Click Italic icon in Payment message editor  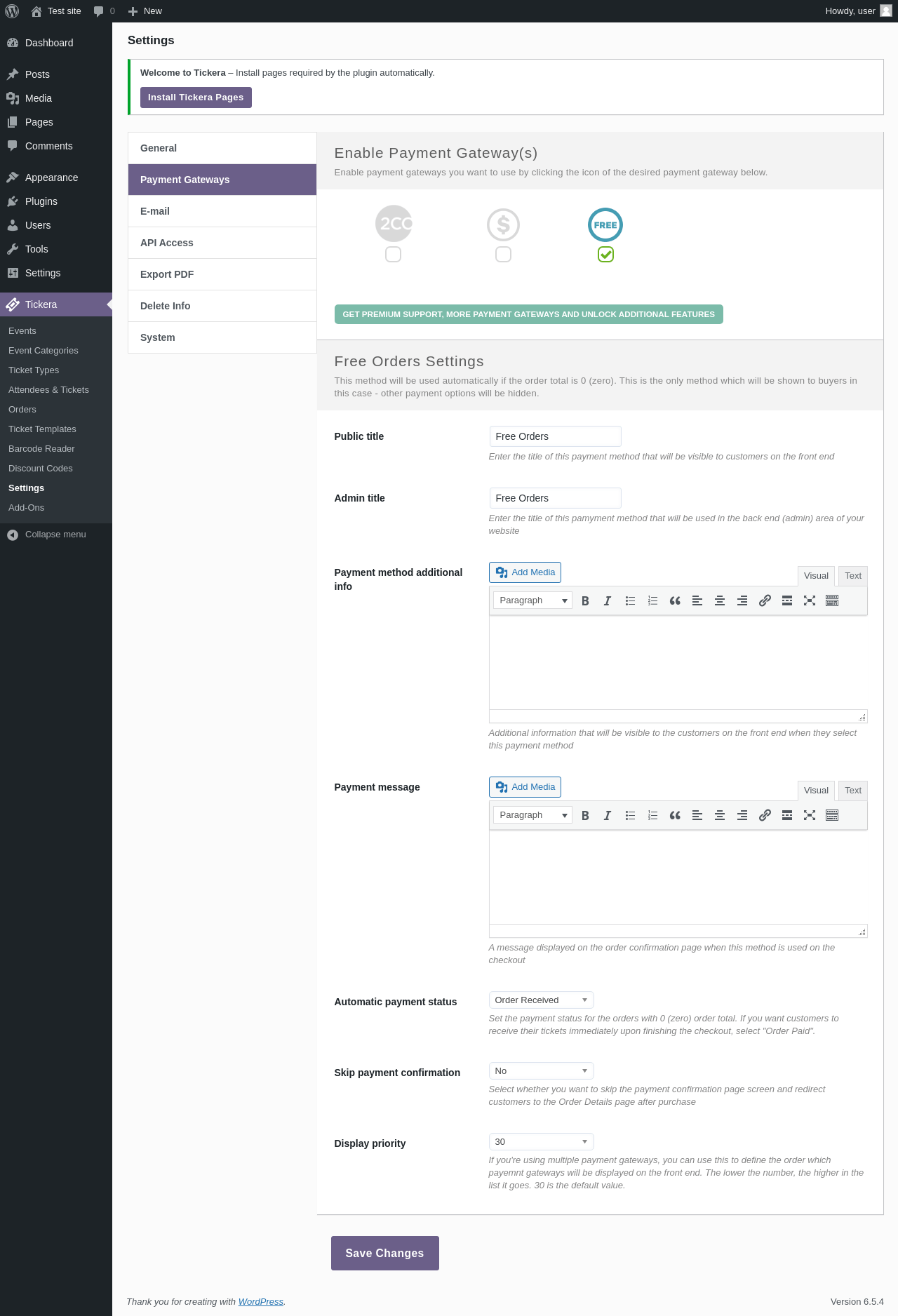coord(608,816)
